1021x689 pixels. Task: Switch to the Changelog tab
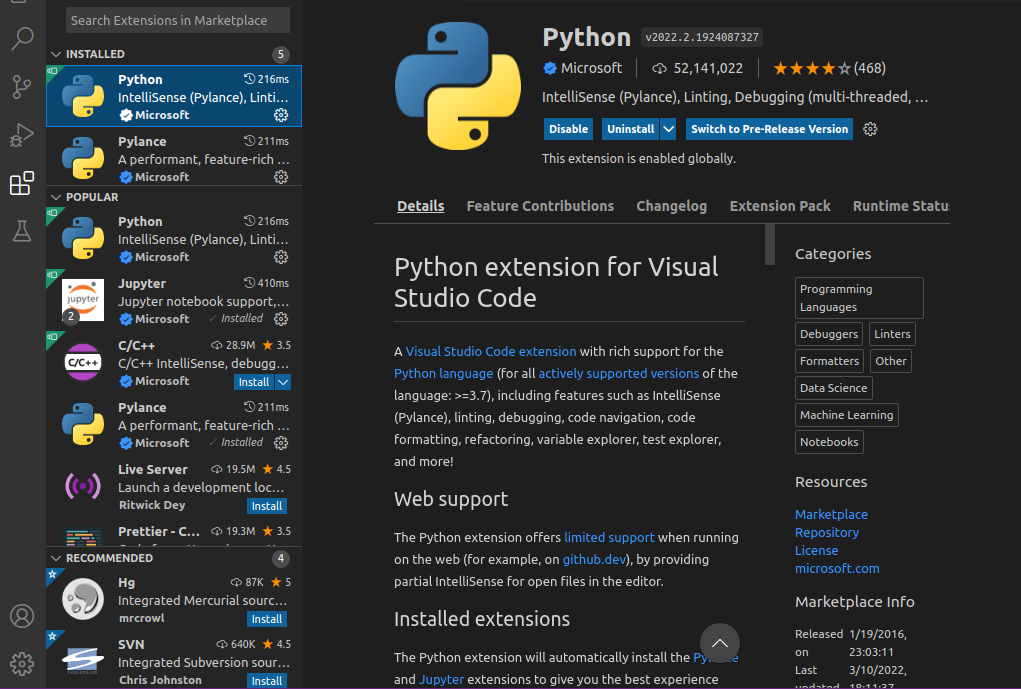[x=671, y=206]
